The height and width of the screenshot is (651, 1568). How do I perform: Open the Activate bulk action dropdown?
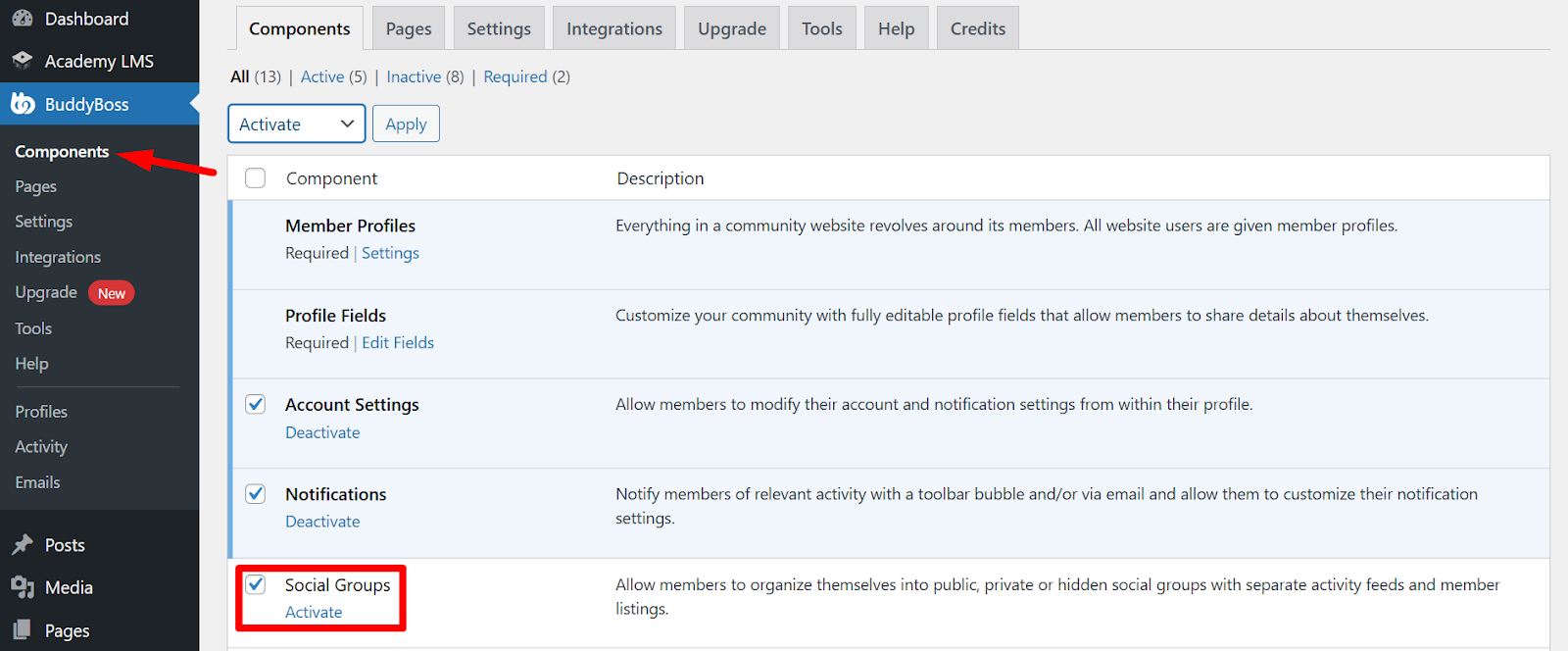coord(296,125)
